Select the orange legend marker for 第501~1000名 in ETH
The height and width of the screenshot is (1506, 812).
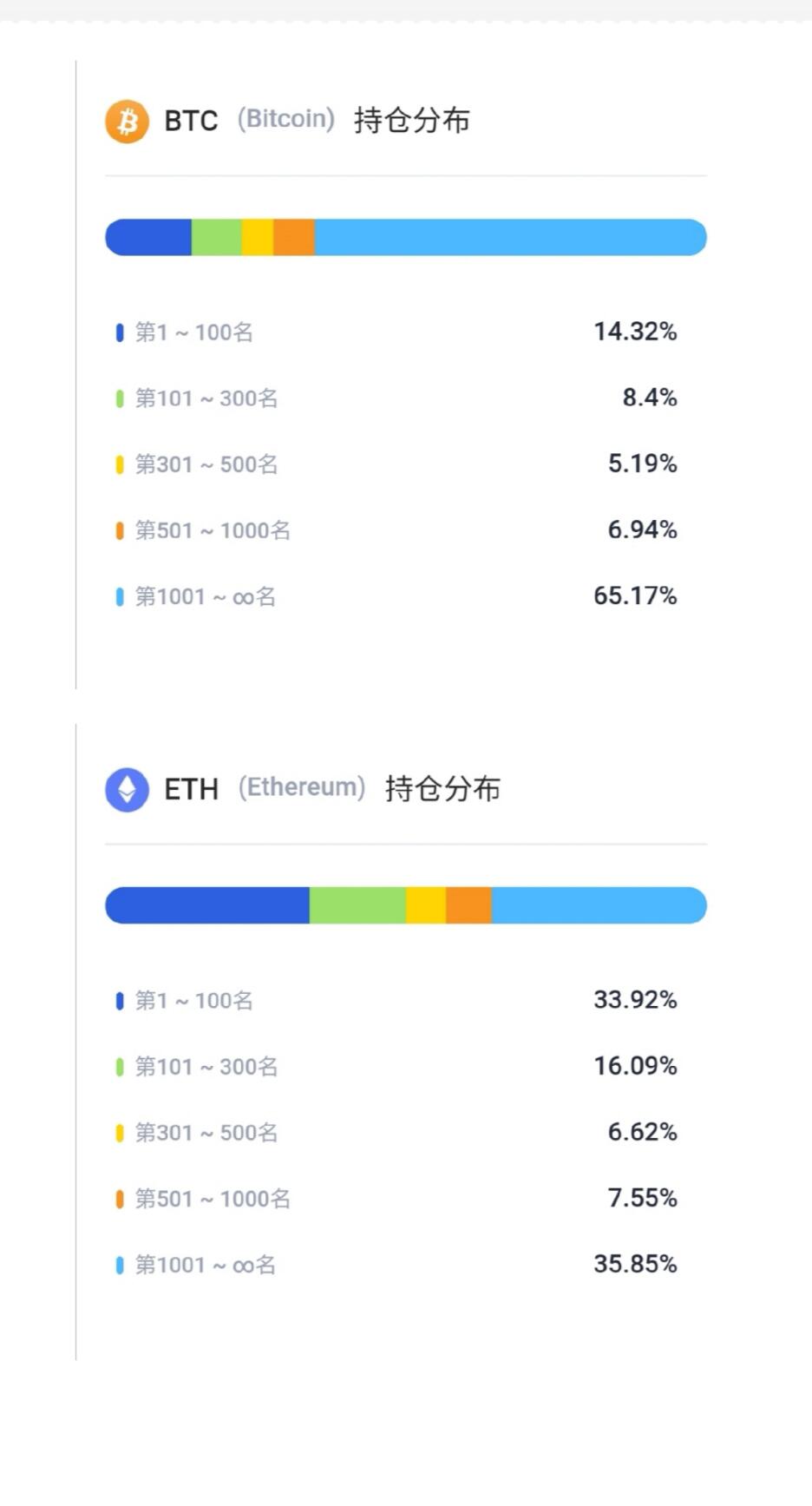point(120,1199)
